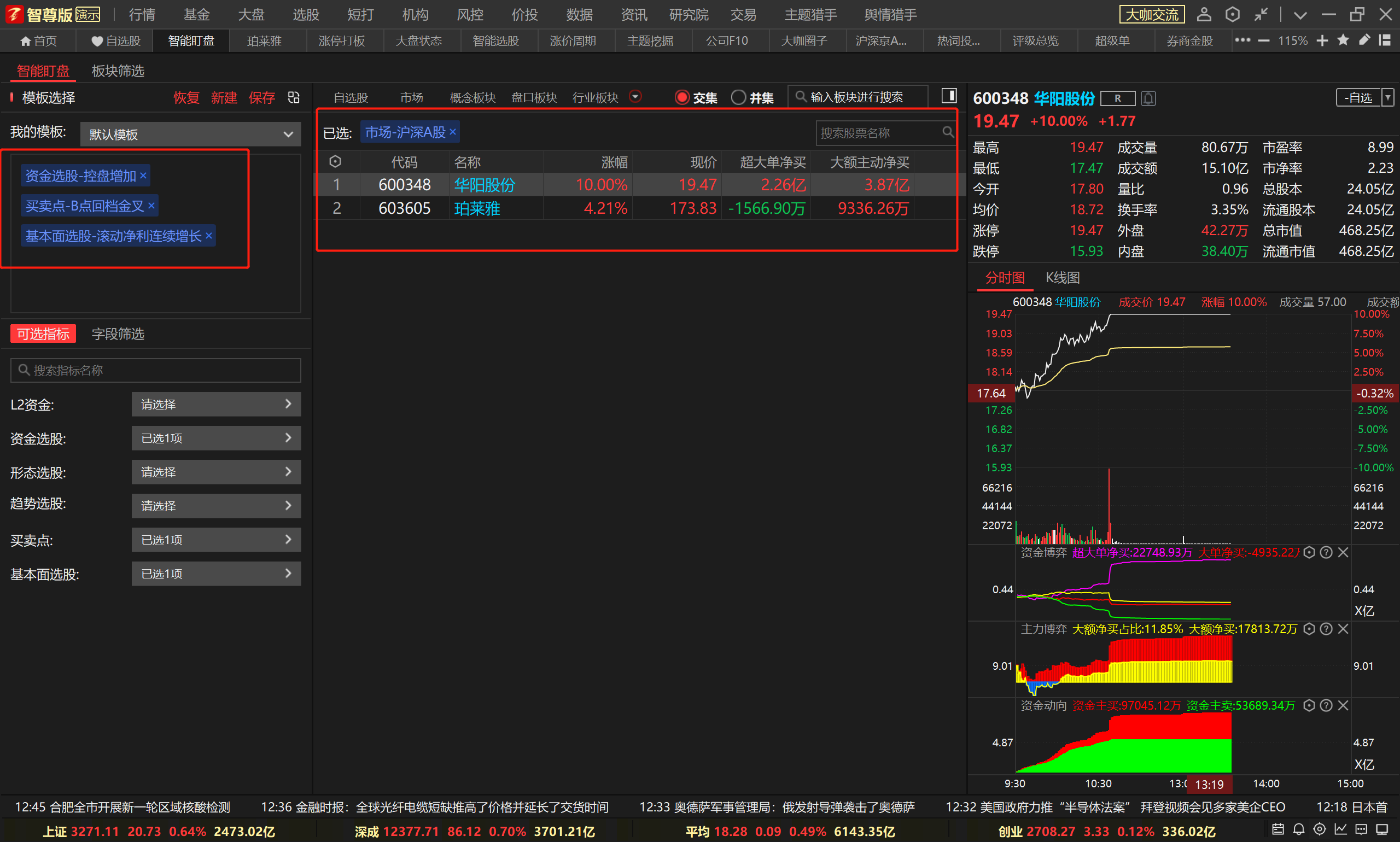The image size is (1400, 842).
Task: Click the 大咖交流 button
Action: [x=1152, y=14]
